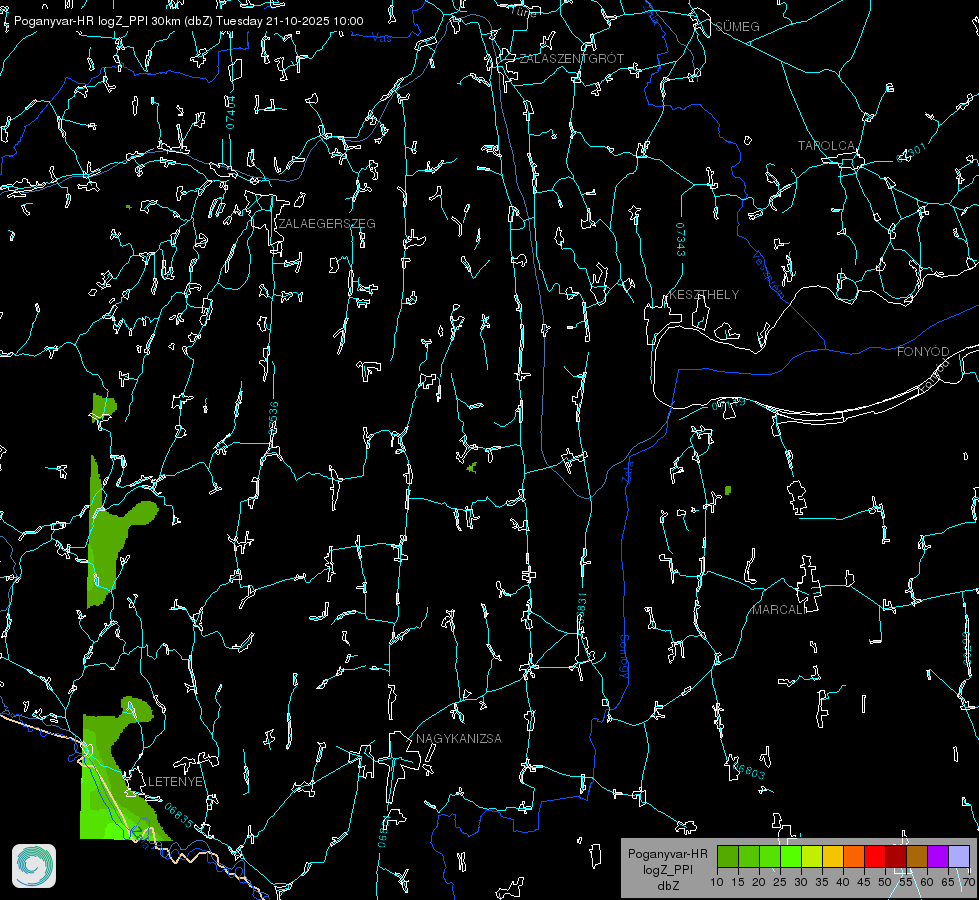979x900 pixels.
Task: Select the 20–25 dBZ green swatch
Action: (x=770, y=856)
